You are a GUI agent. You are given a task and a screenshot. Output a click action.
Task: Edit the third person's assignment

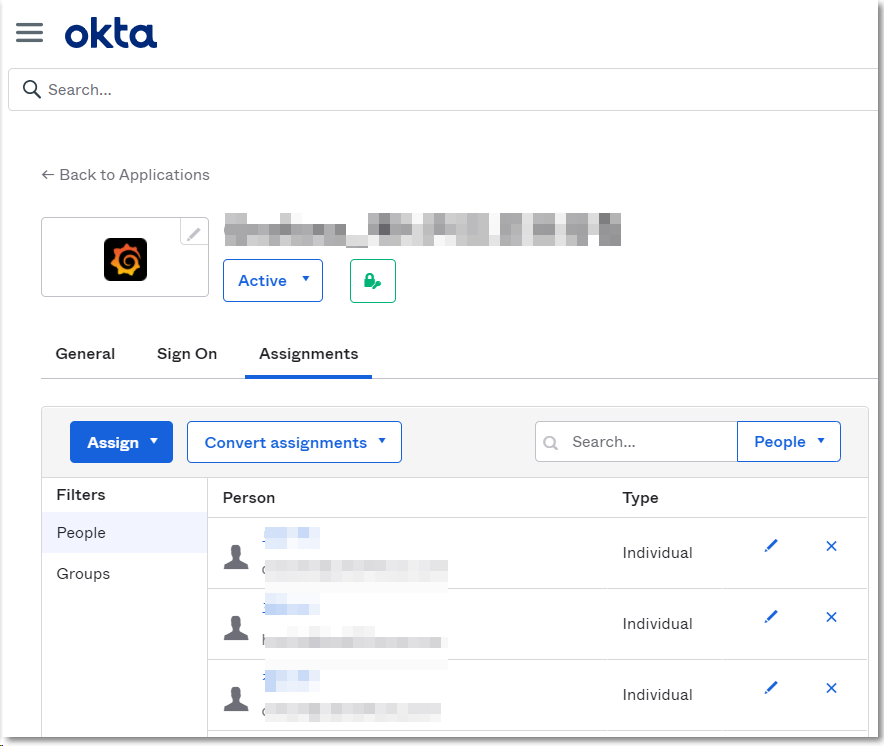coord(771,688)
